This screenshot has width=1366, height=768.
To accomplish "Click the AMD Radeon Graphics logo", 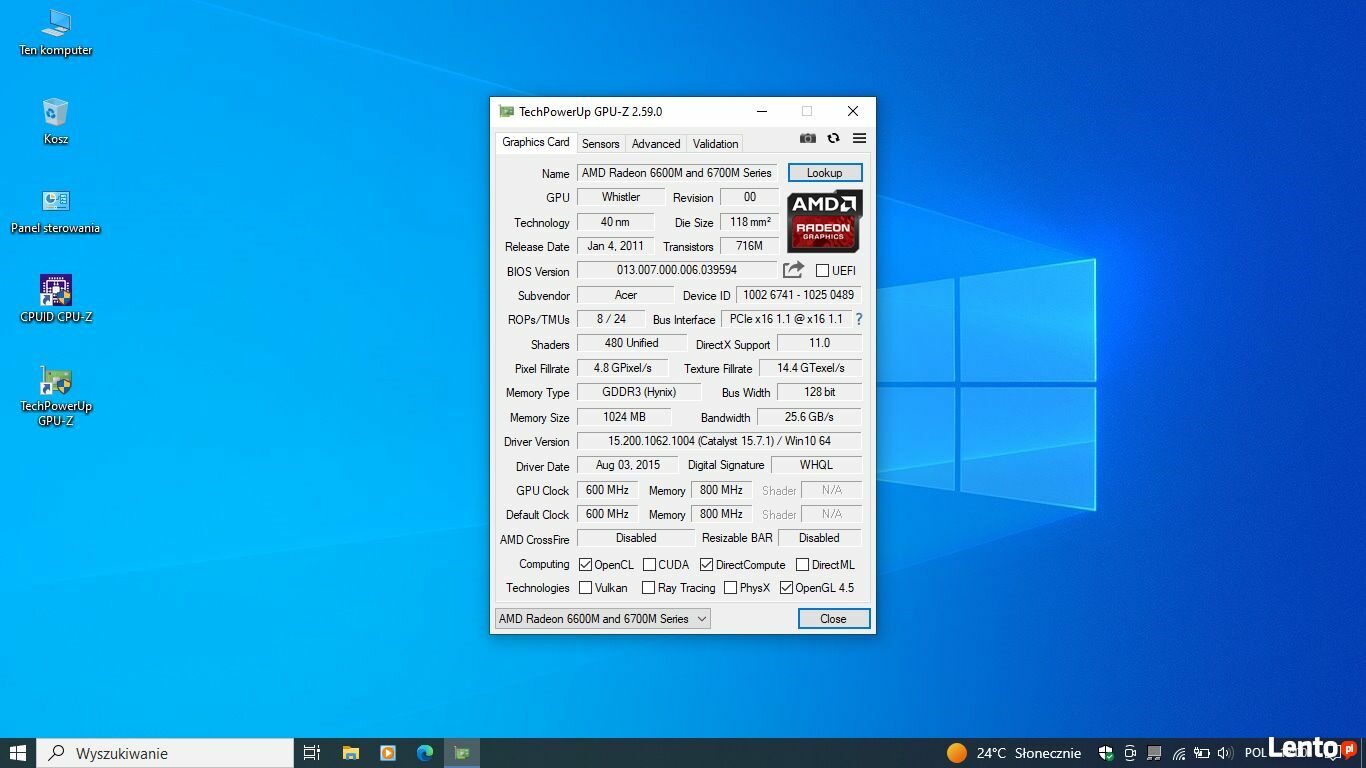I will coord(824,221).
